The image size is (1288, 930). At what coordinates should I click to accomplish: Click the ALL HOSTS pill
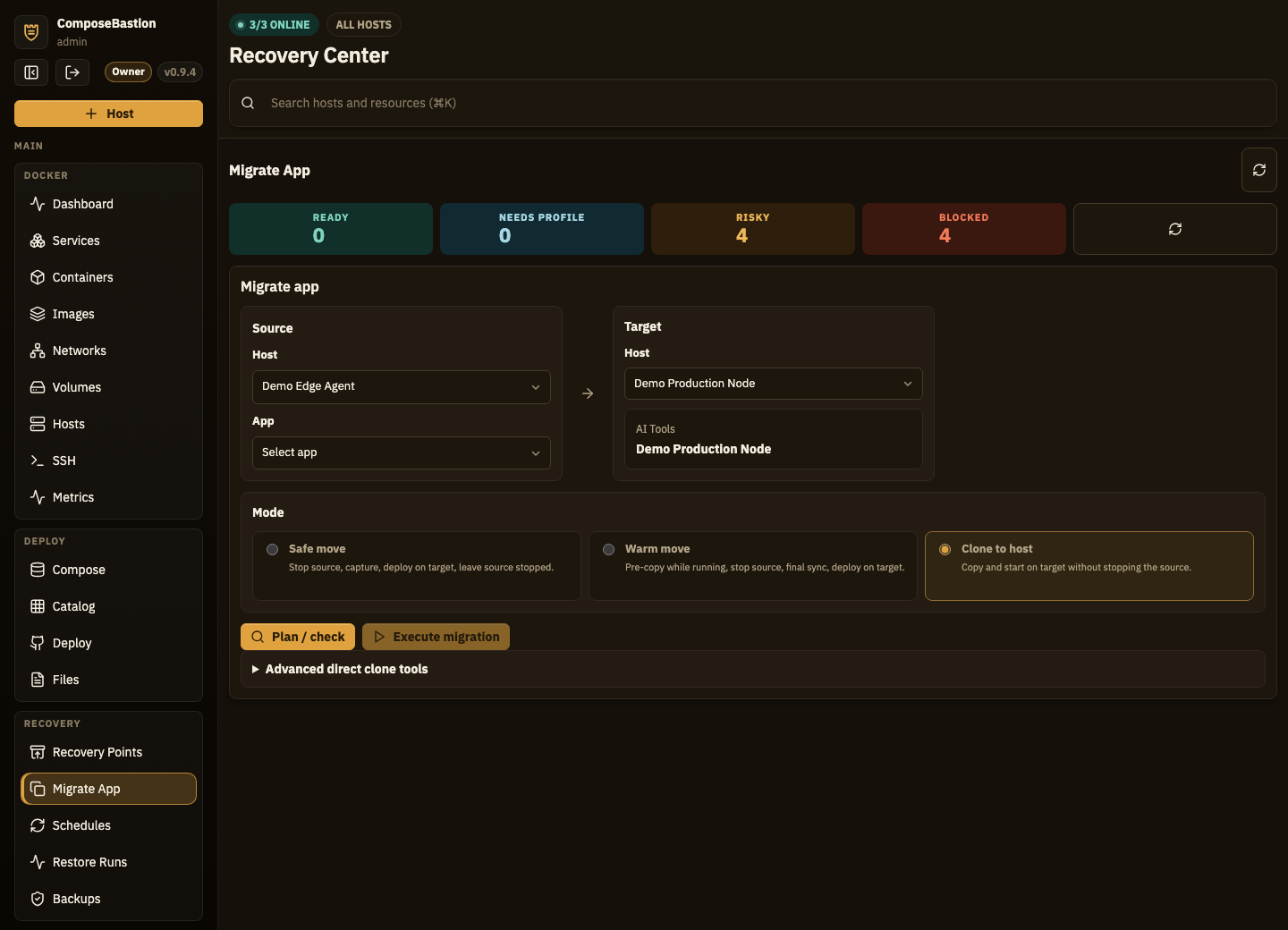click(364, 25)
